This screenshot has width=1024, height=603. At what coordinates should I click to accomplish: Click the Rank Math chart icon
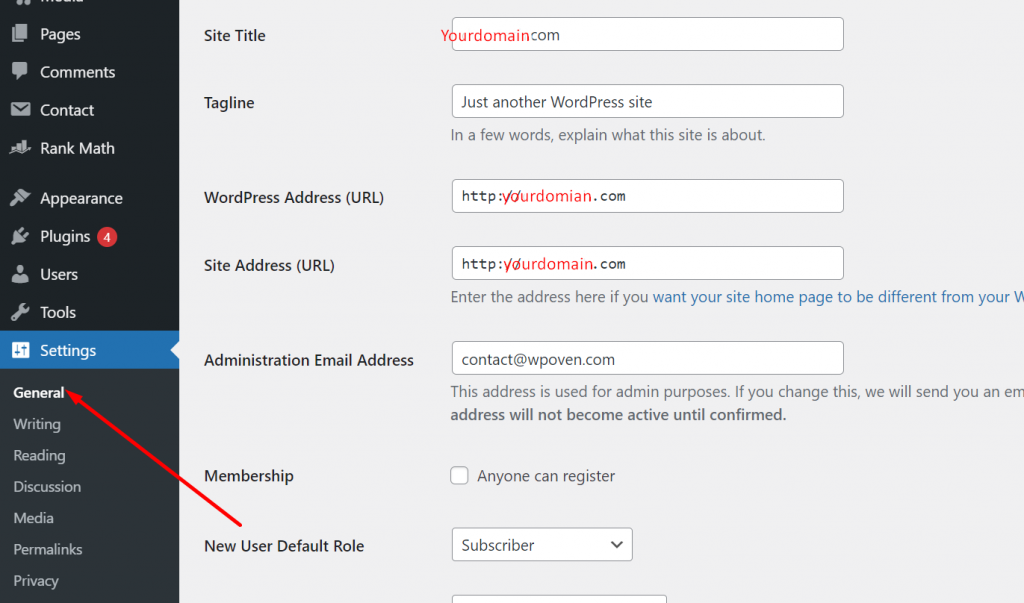[x=19, y=148]
